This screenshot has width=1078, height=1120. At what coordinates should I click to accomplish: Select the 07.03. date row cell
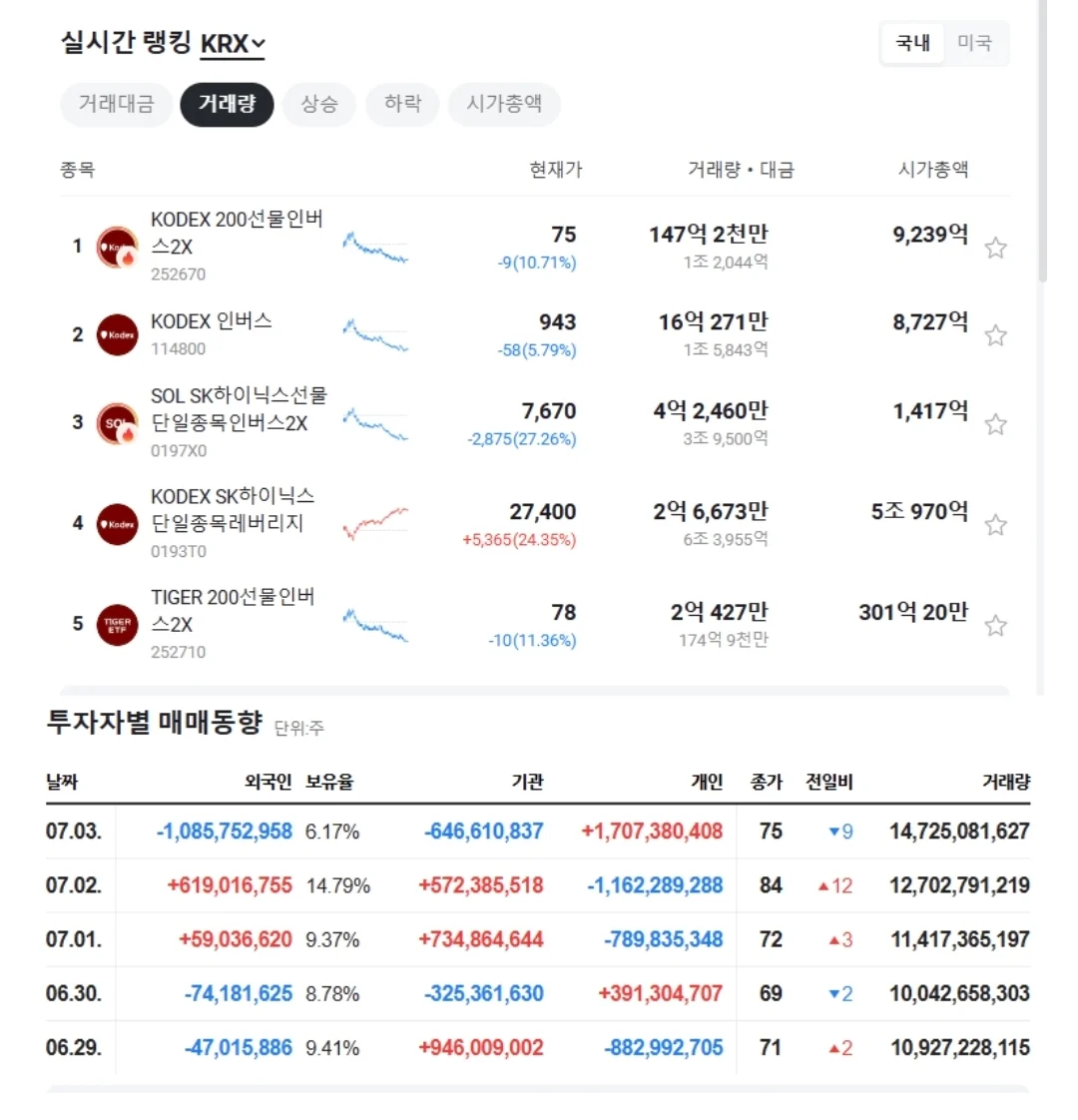tap(74, 832)
